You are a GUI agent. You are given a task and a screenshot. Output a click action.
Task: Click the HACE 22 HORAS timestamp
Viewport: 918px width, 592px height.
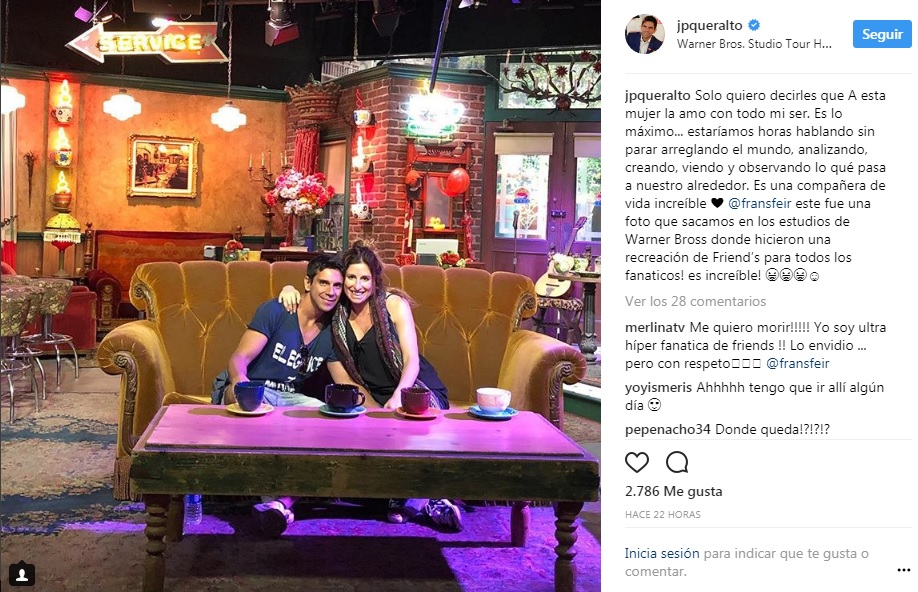tap(663, 515)
